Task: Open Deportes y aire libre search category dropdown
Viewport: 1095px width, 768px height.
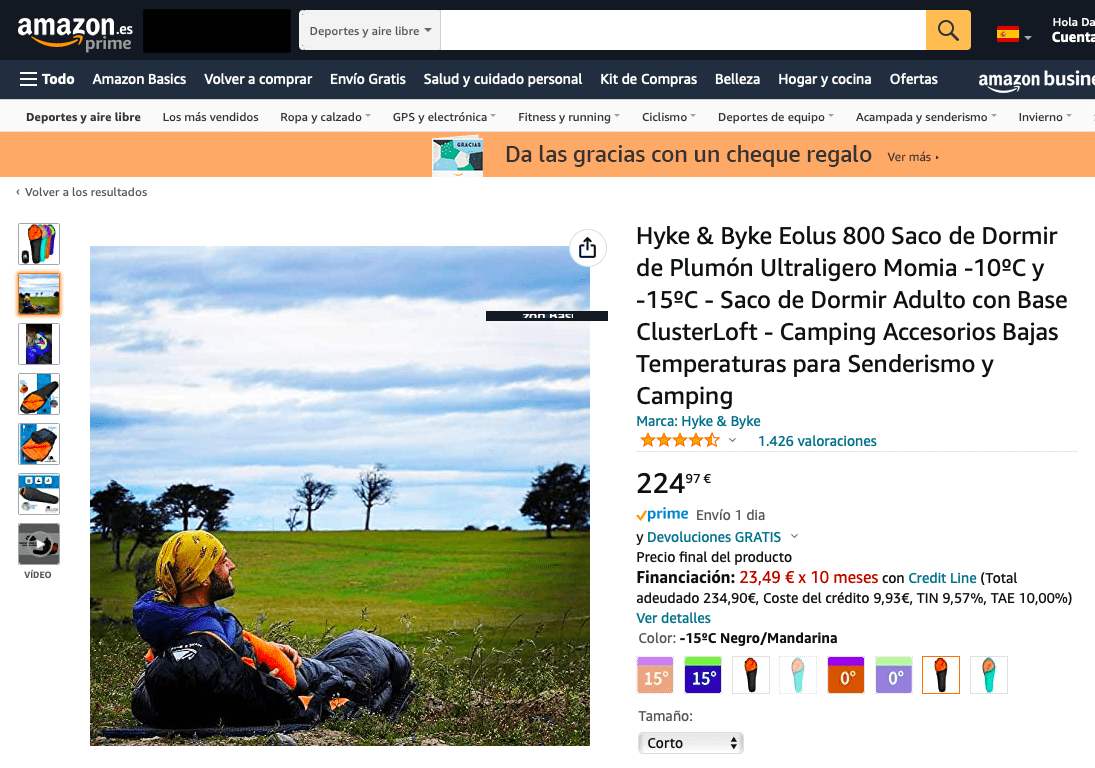Action: pyautogui.click(x=370, y=31)
